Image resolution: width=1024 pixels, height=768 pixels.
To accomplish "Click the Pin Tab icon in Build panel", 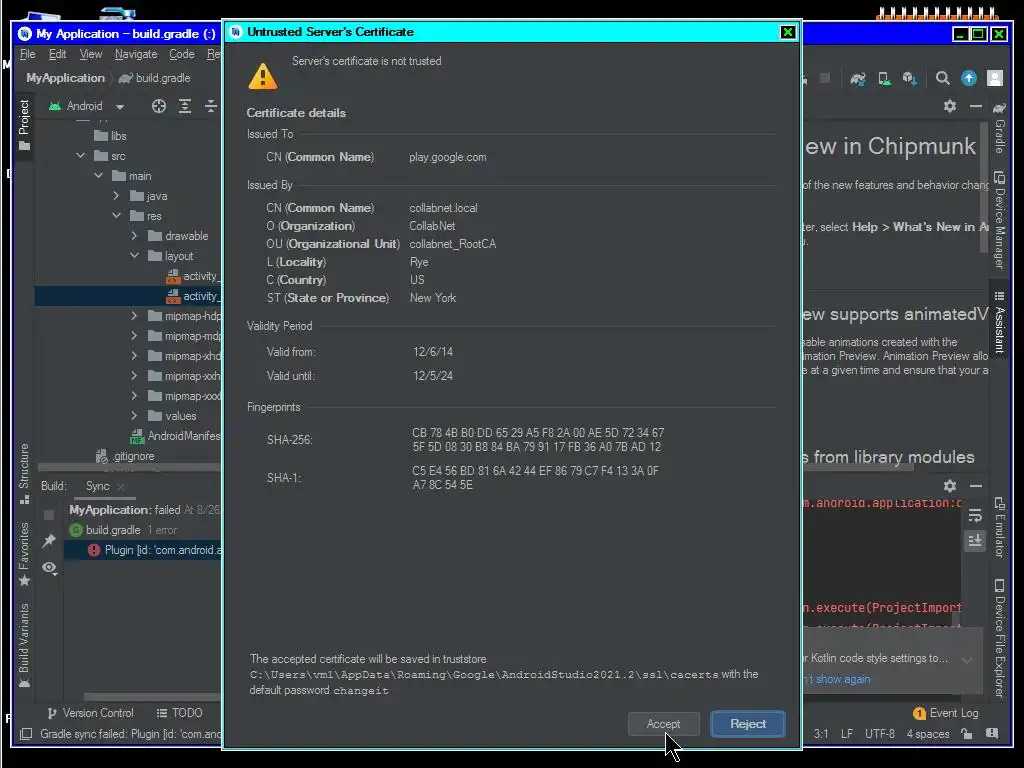I will pyautogui.click(x=49, y=541).
